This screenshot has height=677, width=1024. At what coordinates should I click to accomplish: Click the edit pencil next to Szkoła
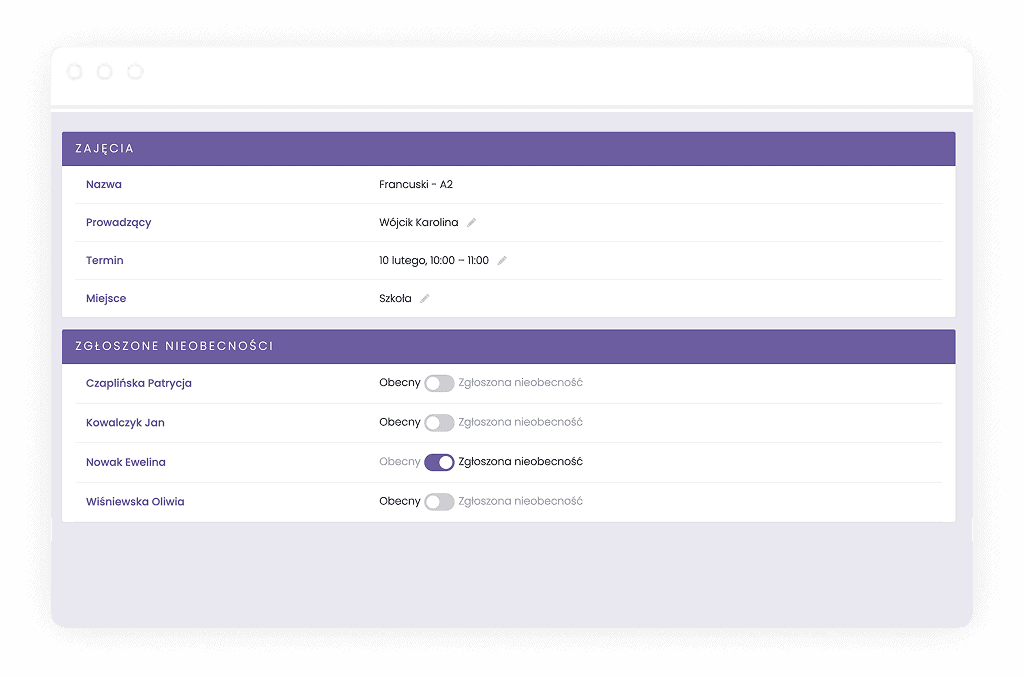[424, 299]
